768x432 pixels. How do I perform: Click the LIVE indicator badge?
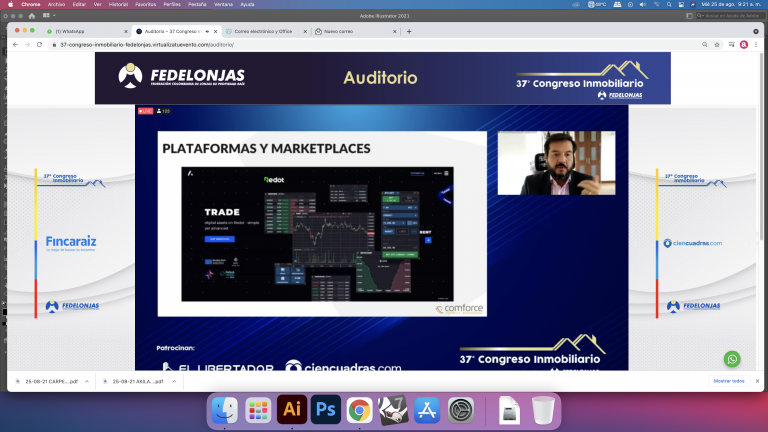(x=145, y=111)
